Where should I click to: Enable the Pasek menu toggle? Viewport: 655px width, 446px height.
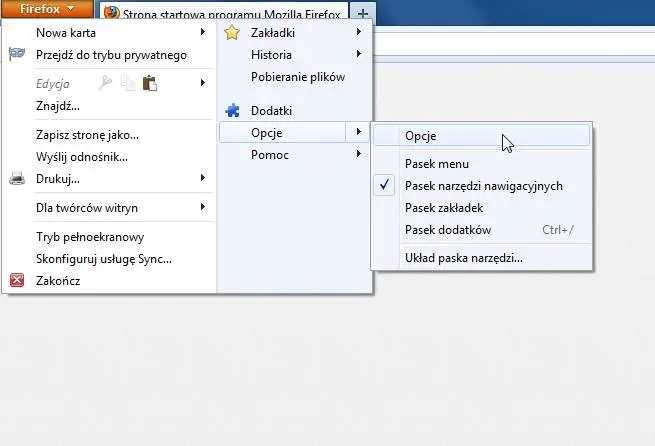[436, 164]
